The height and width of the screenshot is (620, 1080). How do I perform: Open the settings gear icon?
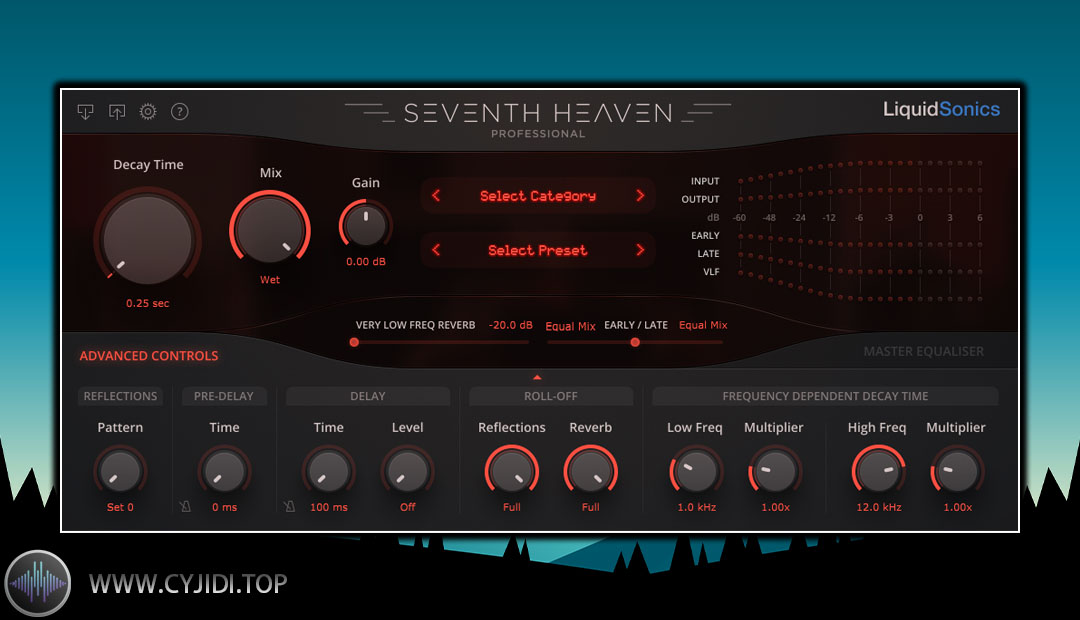(x=148, y=112)
